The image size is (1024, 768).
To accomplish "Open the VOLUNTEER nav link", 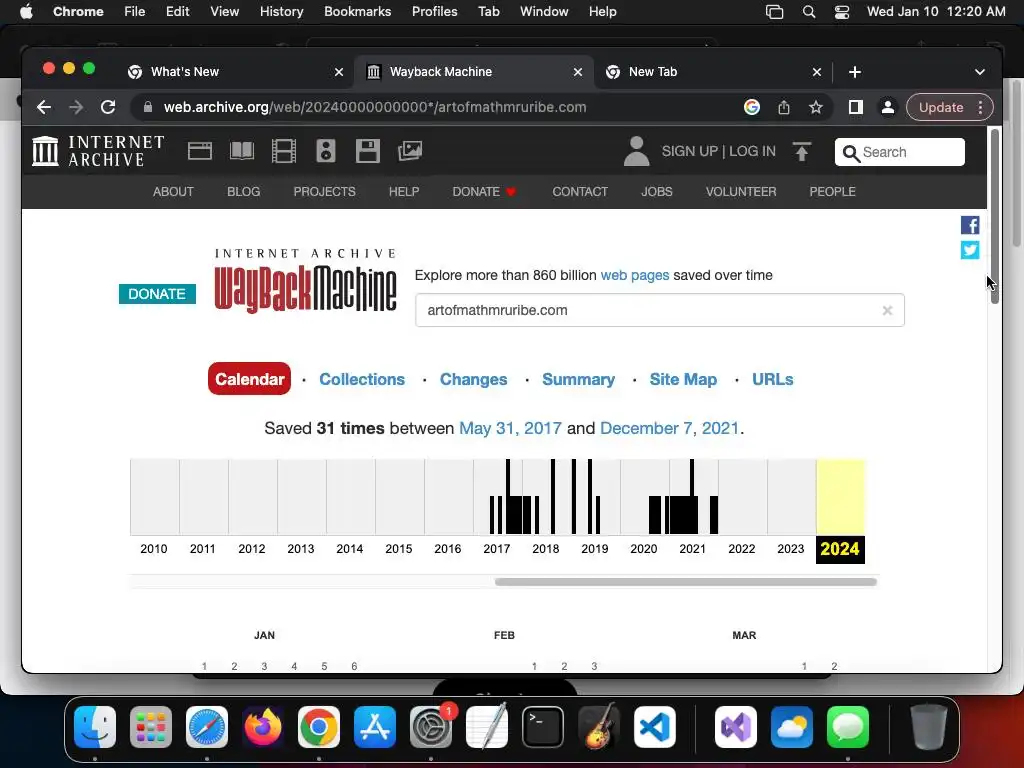I will (x=741, y=192).
